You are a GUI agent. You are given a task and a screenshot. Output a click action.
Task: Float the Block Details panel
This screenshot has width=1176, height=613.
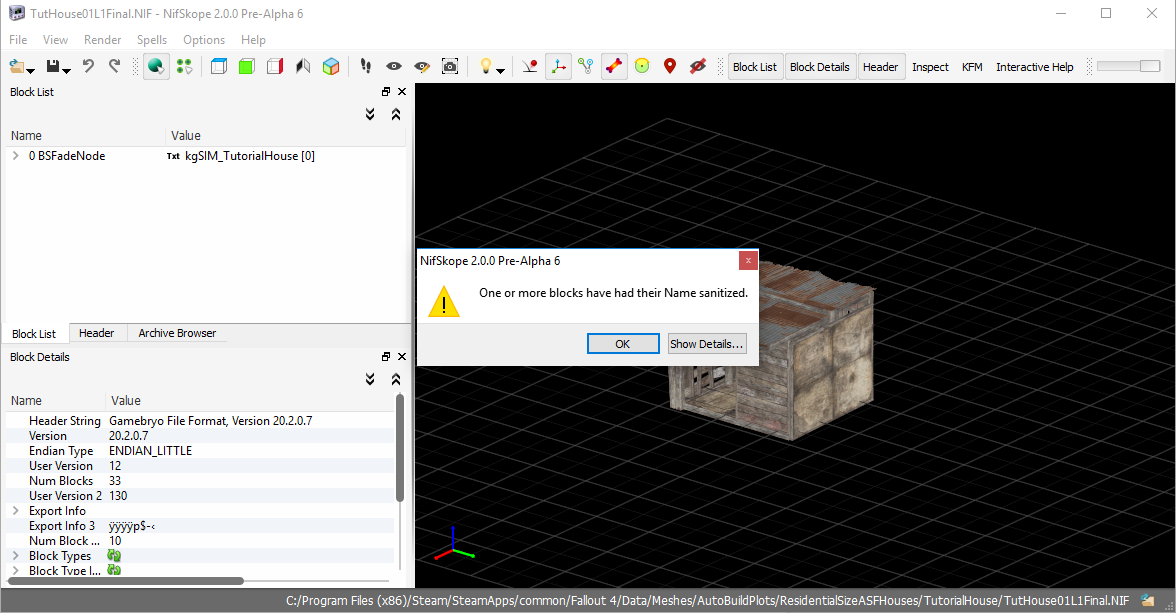coord(386,356)
